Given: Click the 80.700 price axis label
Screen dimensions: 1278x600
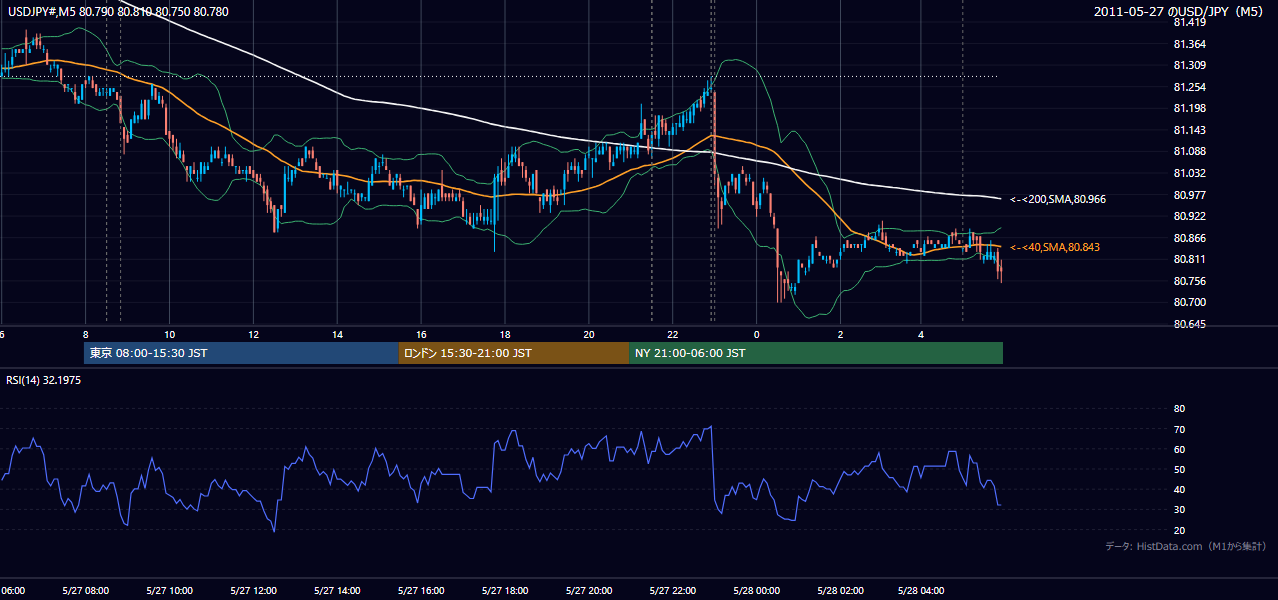Looking at the screenshot, I should point(1190,302).
